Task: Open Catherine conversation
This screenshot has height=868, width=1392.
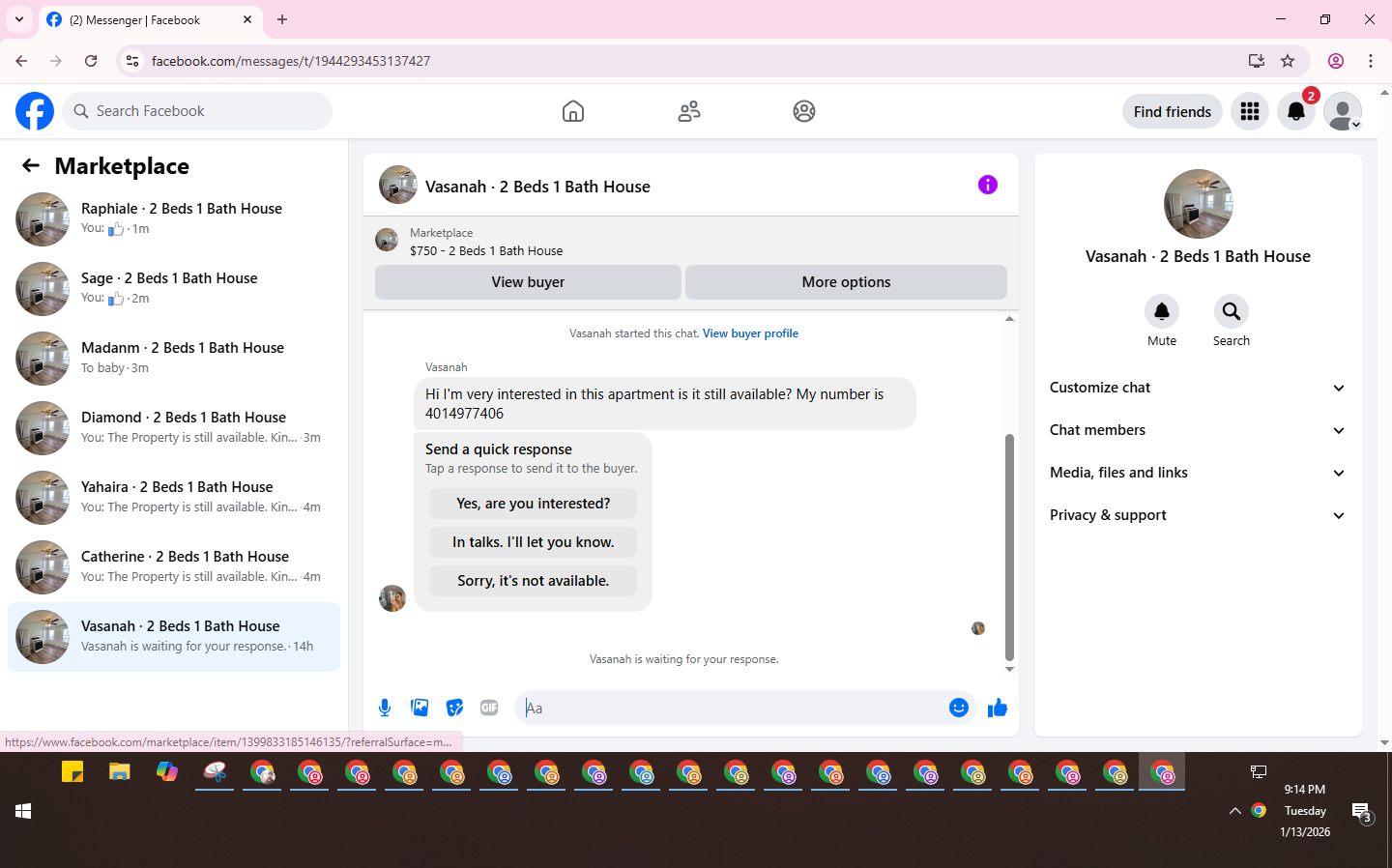Action: 174,567
